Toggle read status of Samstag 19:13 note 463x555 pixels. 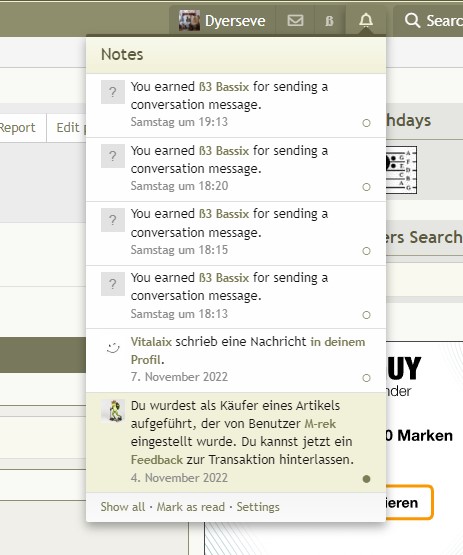point(366,123)
